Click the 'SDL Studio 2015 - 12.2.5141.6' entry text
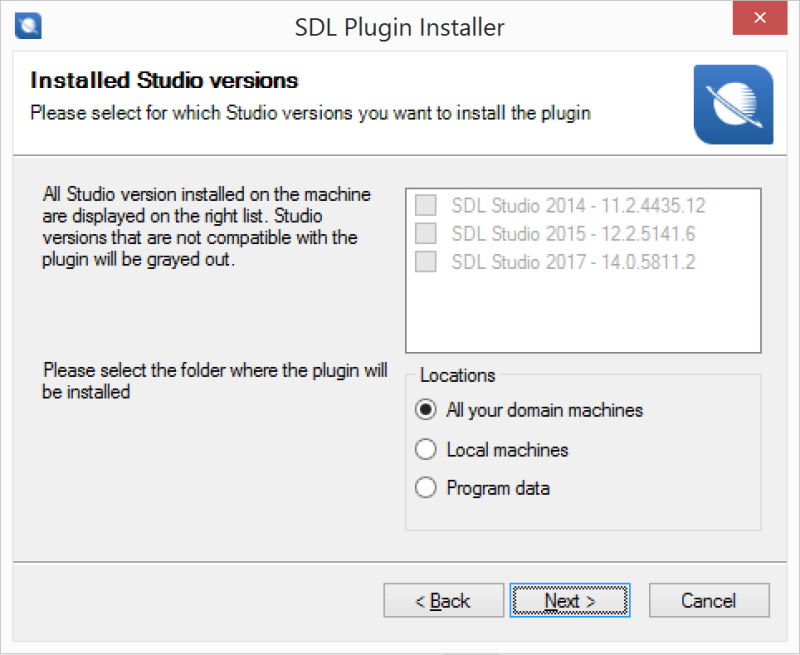Viewport: 800px width, 655px height. pos(573,234)
